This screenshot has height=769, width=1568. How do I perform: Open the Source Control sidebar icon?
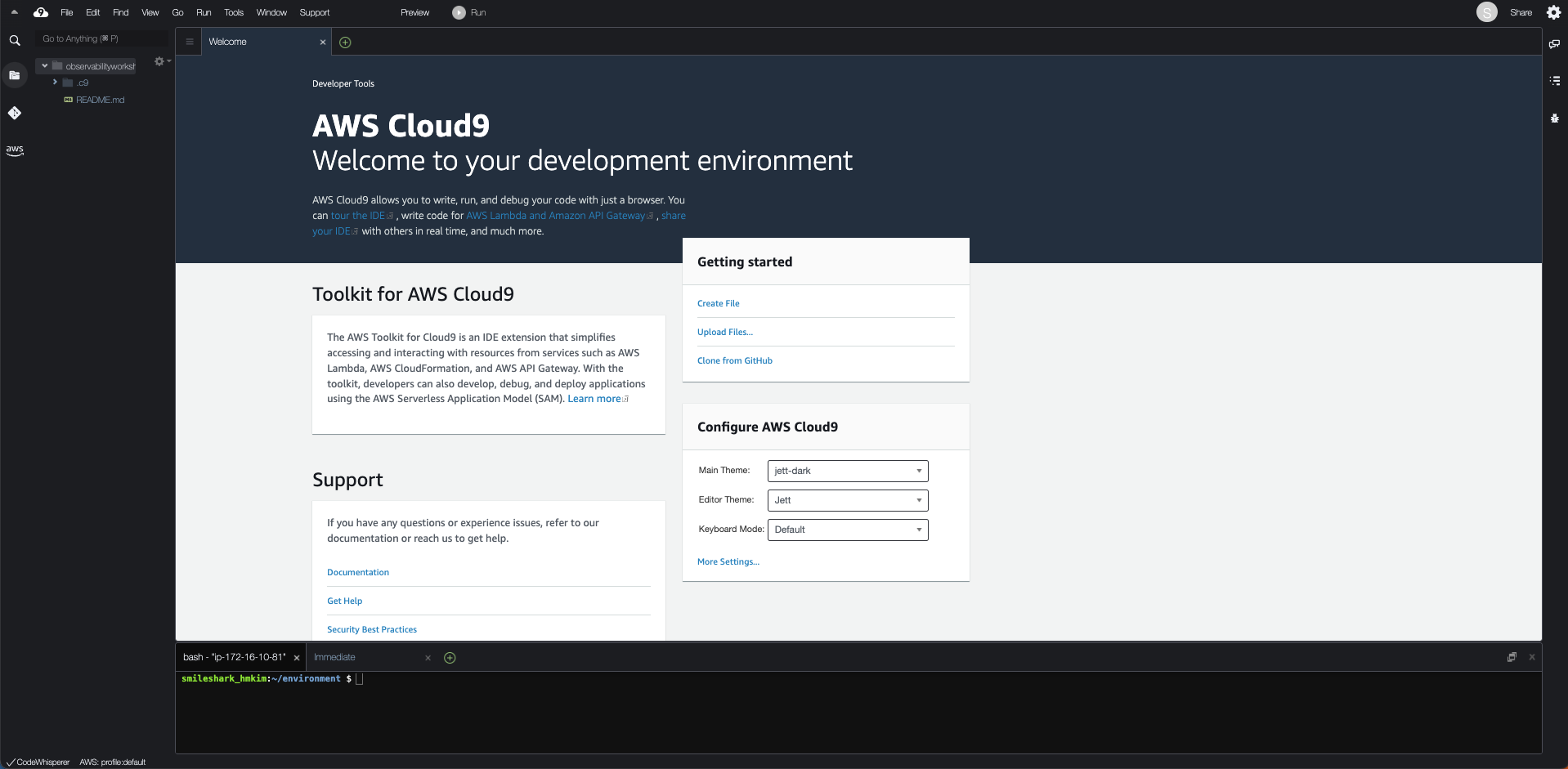15,113
